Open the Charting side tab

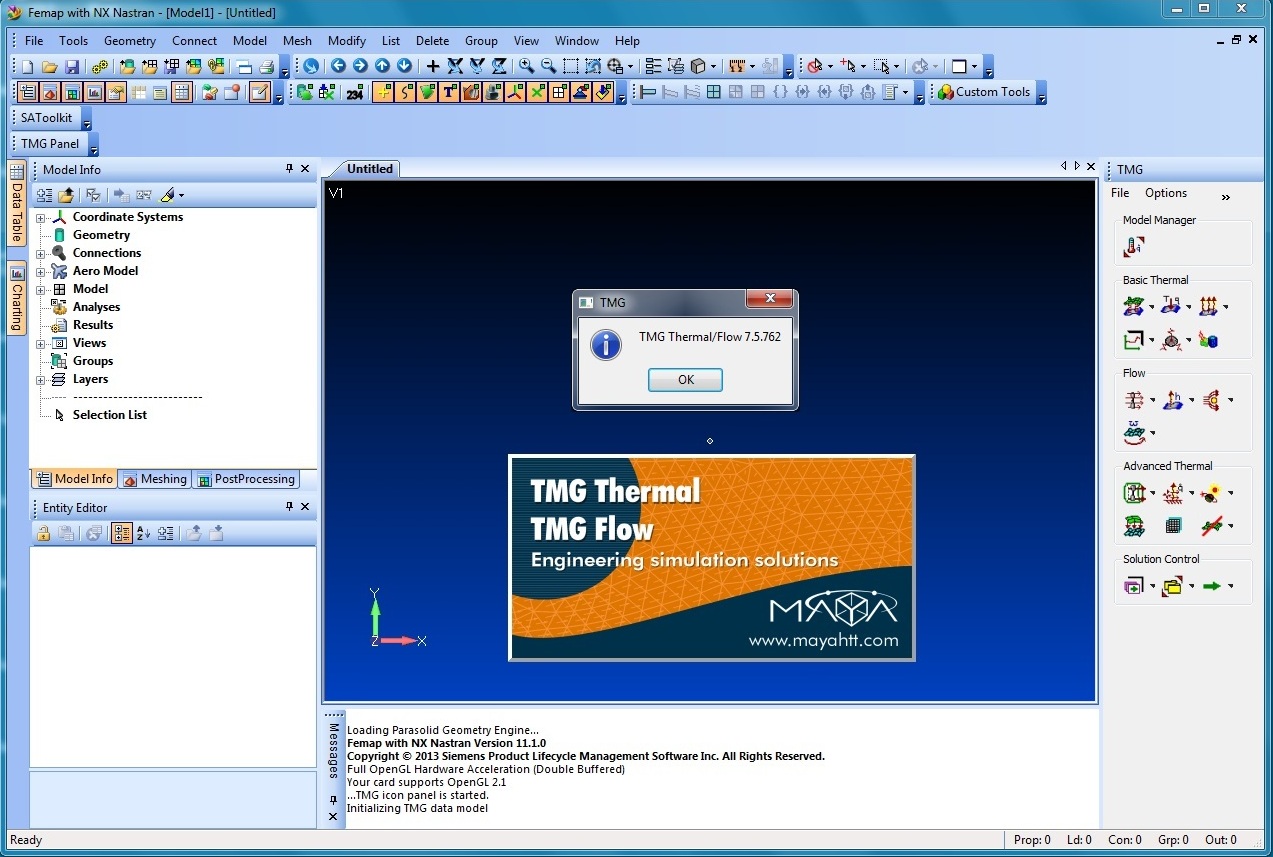(x=17, y=297)
